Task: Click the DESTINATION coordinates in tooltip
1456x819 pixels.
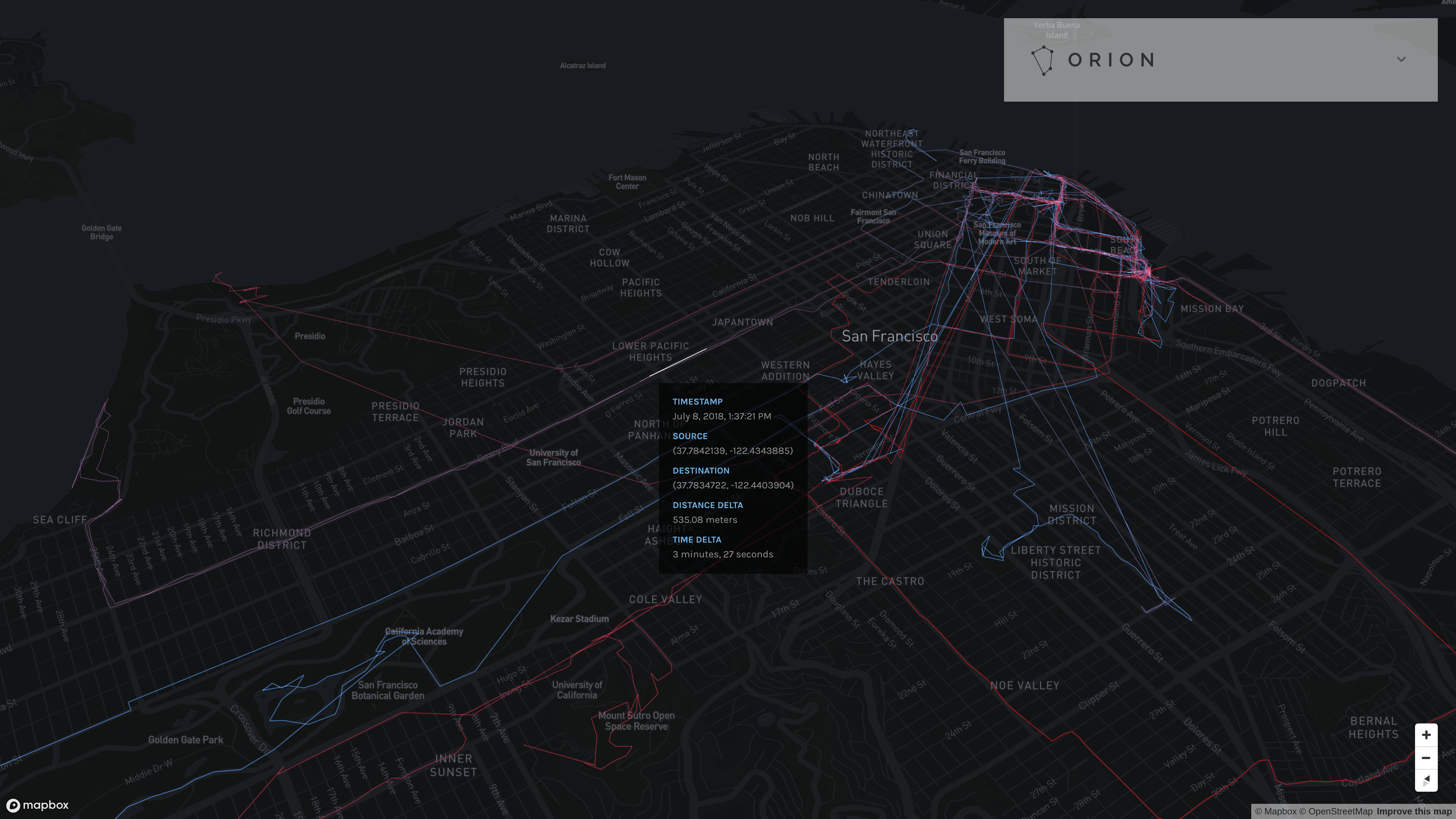Action: [x=733, y=485]
